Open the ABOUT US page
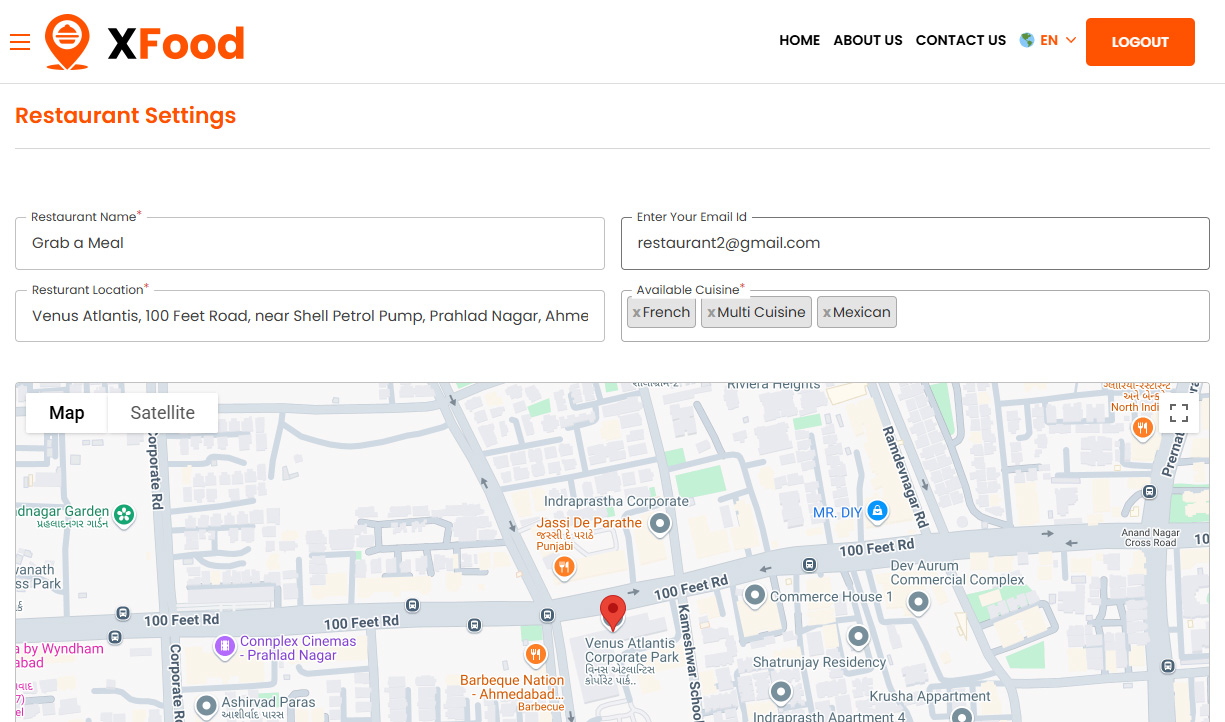Viewport: 1225px width, 722px height. [x=867, y=41]
